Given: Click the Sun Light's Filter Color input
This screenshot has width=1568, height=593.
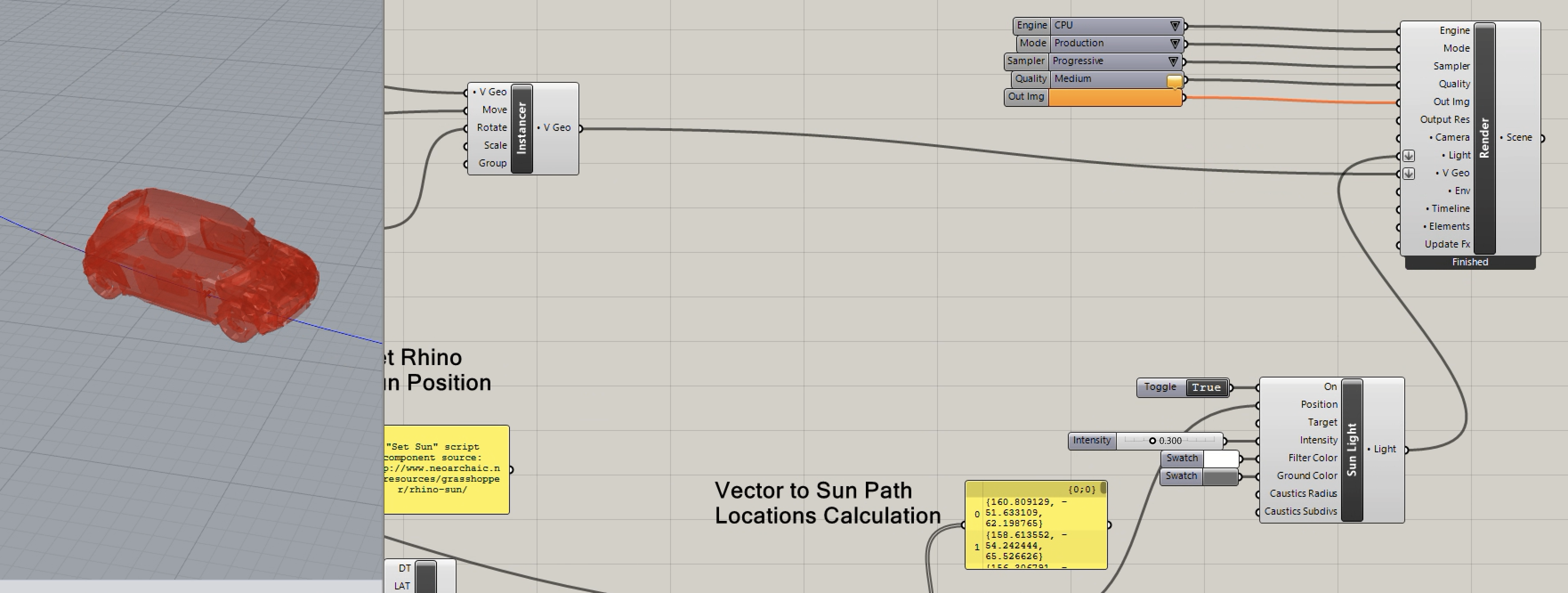Looking at the screenshot, I should click(1312, 458).
